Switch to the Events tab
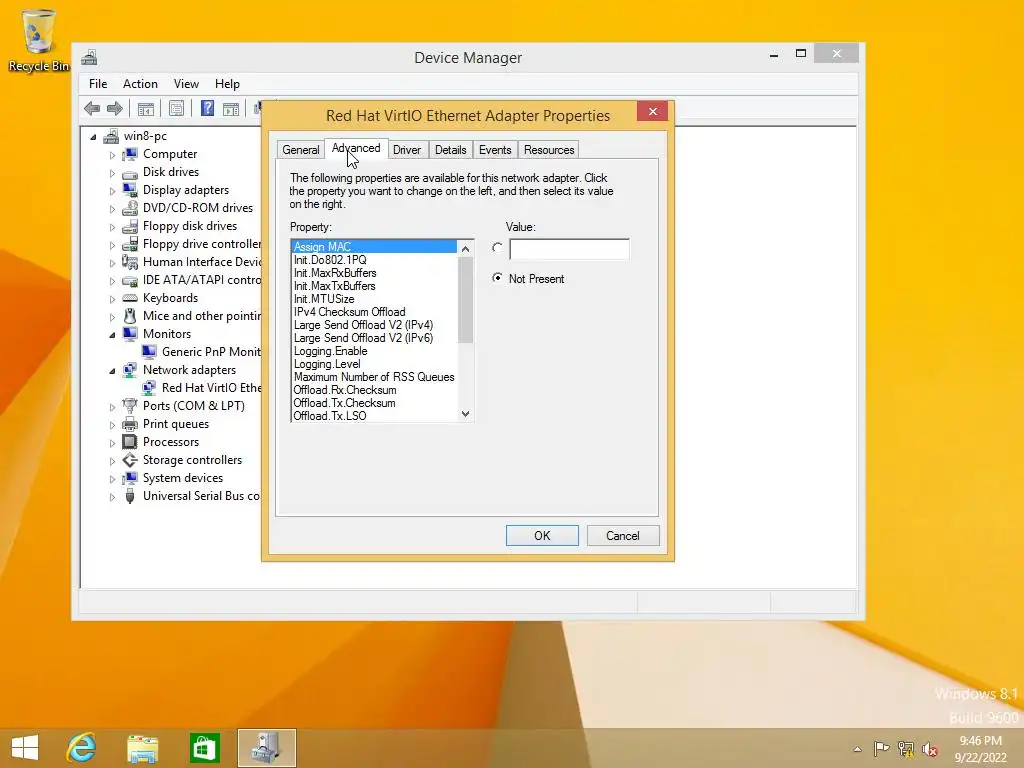1024x768 pixels. point(495,150)
